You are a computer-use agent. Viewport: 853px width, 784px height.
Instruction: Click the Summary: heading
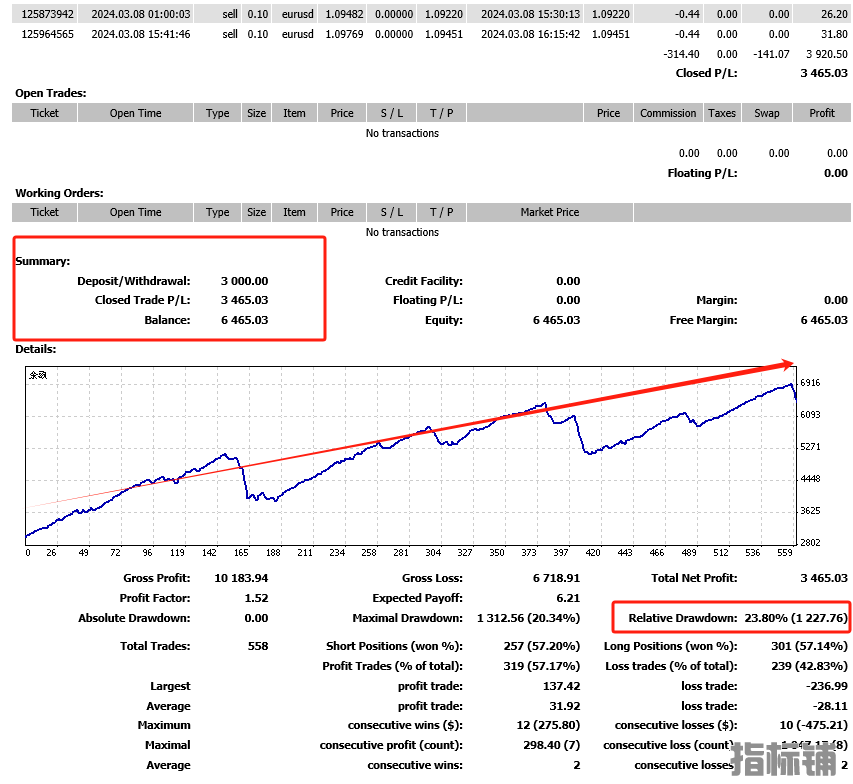pos(43,261)
